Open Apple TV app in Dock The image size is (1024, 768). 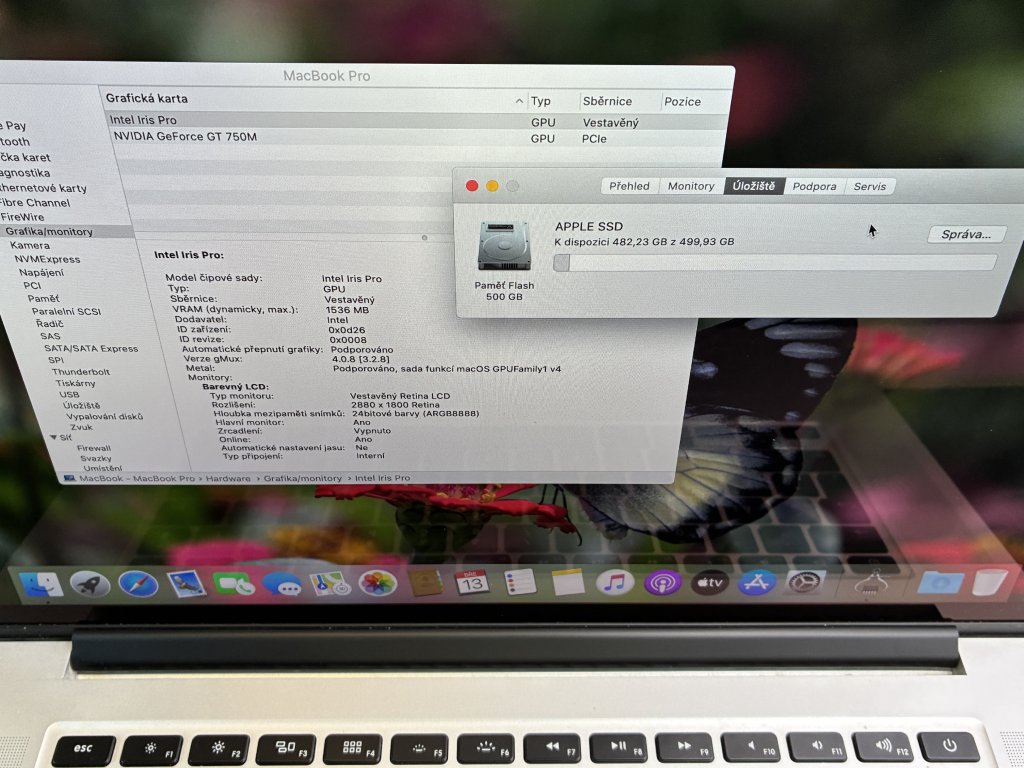tap(710, 583)
